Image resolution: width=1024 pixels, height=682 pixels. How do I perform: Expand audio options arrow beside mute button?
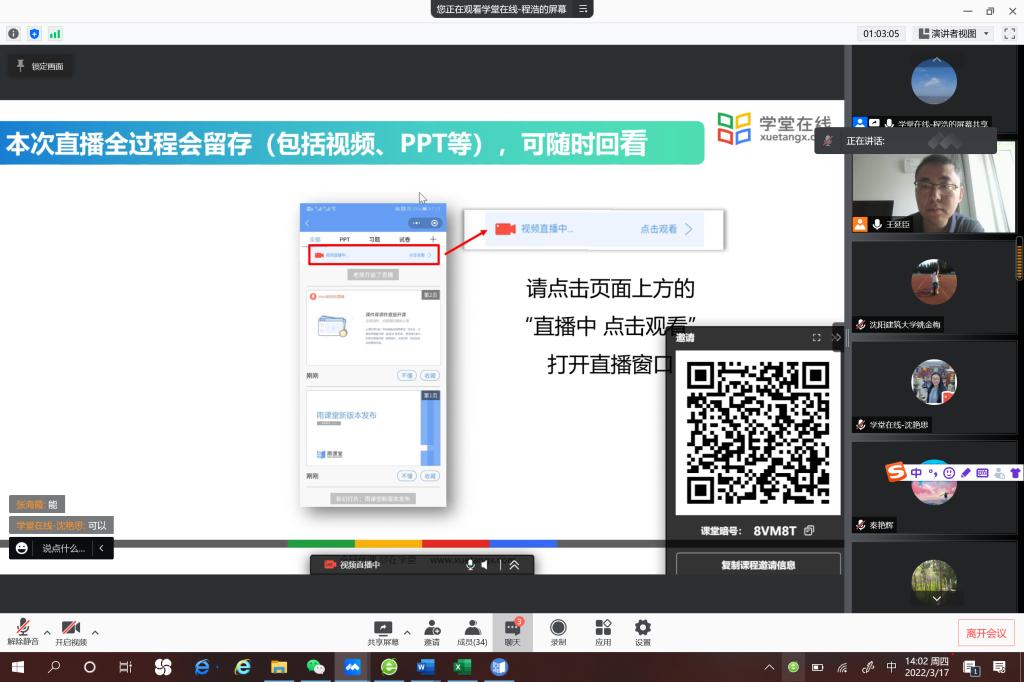(46, 632)
